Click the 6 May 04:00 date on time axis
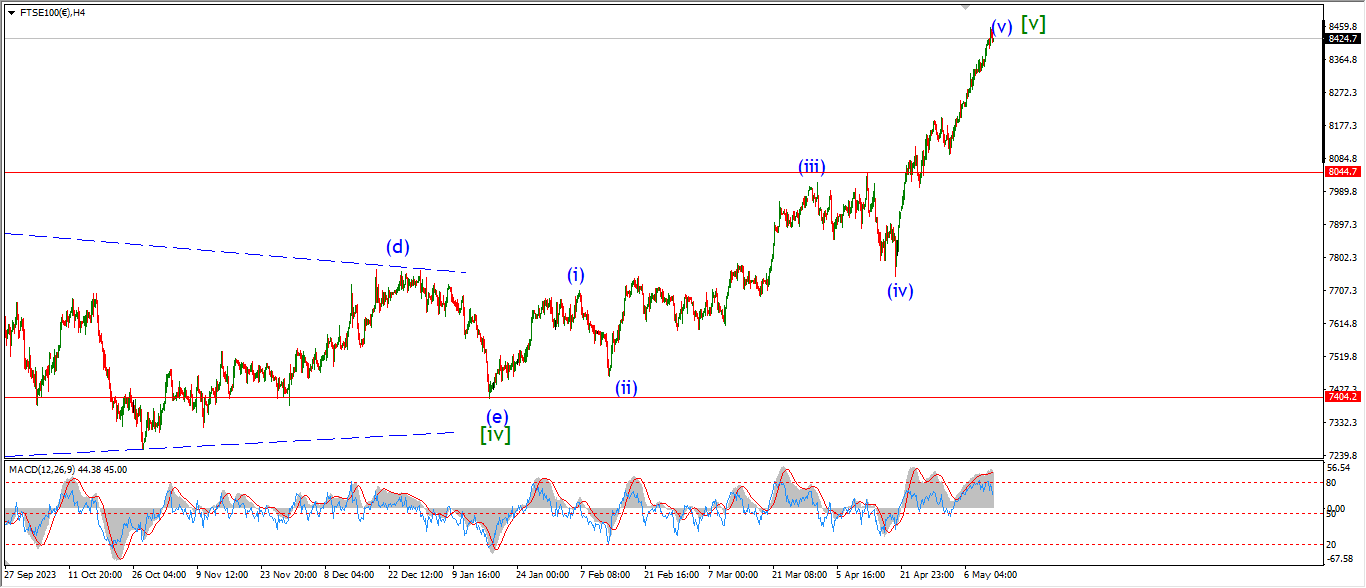This screenshot has height=588, width=1366. pos(990,575)
